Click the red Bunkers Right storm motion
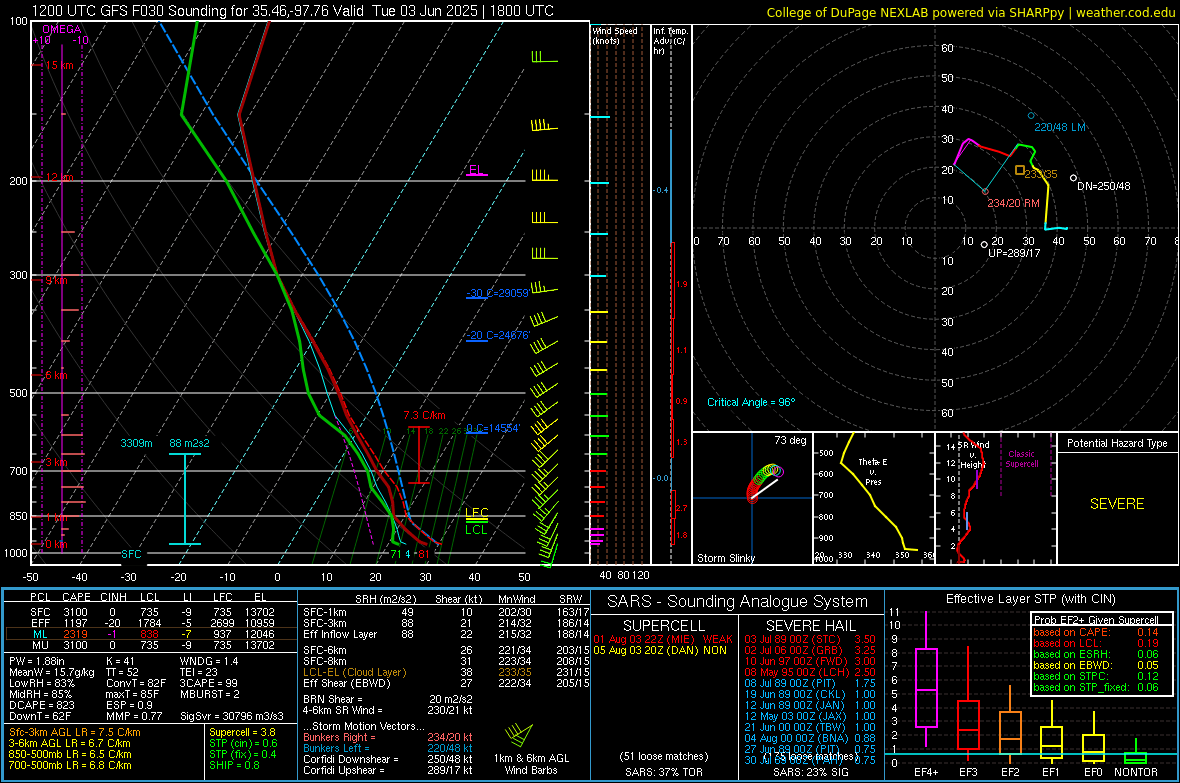1180x783 pixels. point(388,737)
